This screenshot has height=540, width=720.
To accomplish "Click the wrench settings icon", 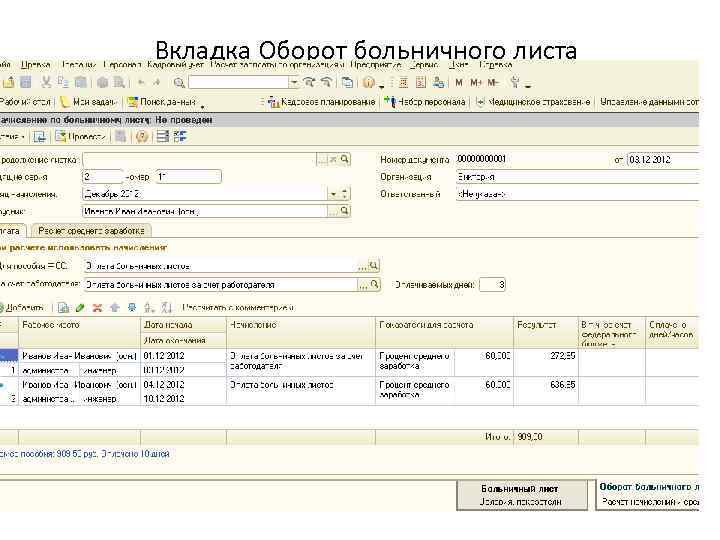I will pyautogui.click(x=515, y=83).
